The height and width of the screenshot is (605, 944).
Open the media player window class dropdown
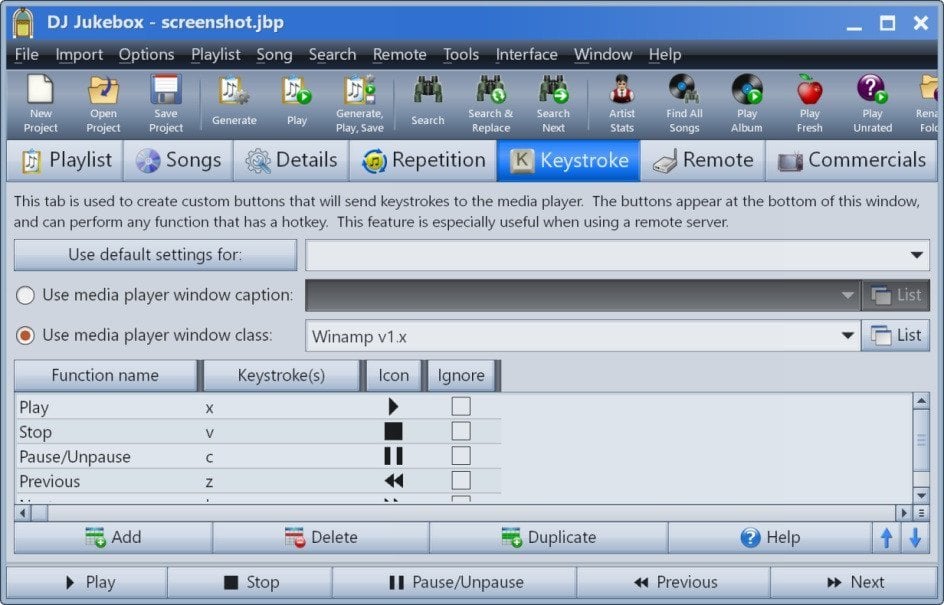(x=845, y=335)
